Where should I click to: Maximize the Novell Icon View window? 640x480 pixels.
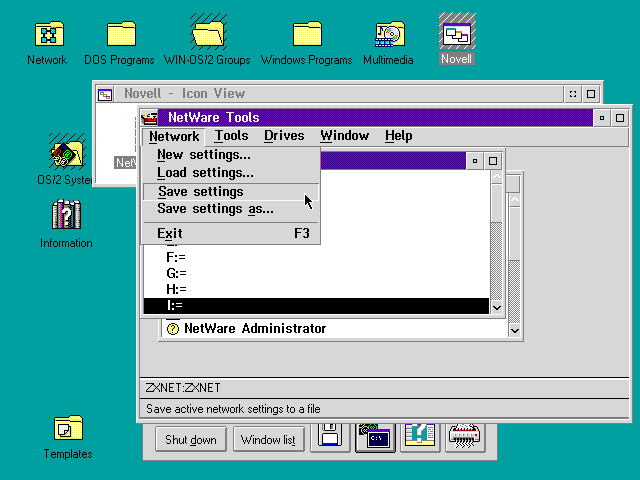pyautogui.click(x=591, y=94)
